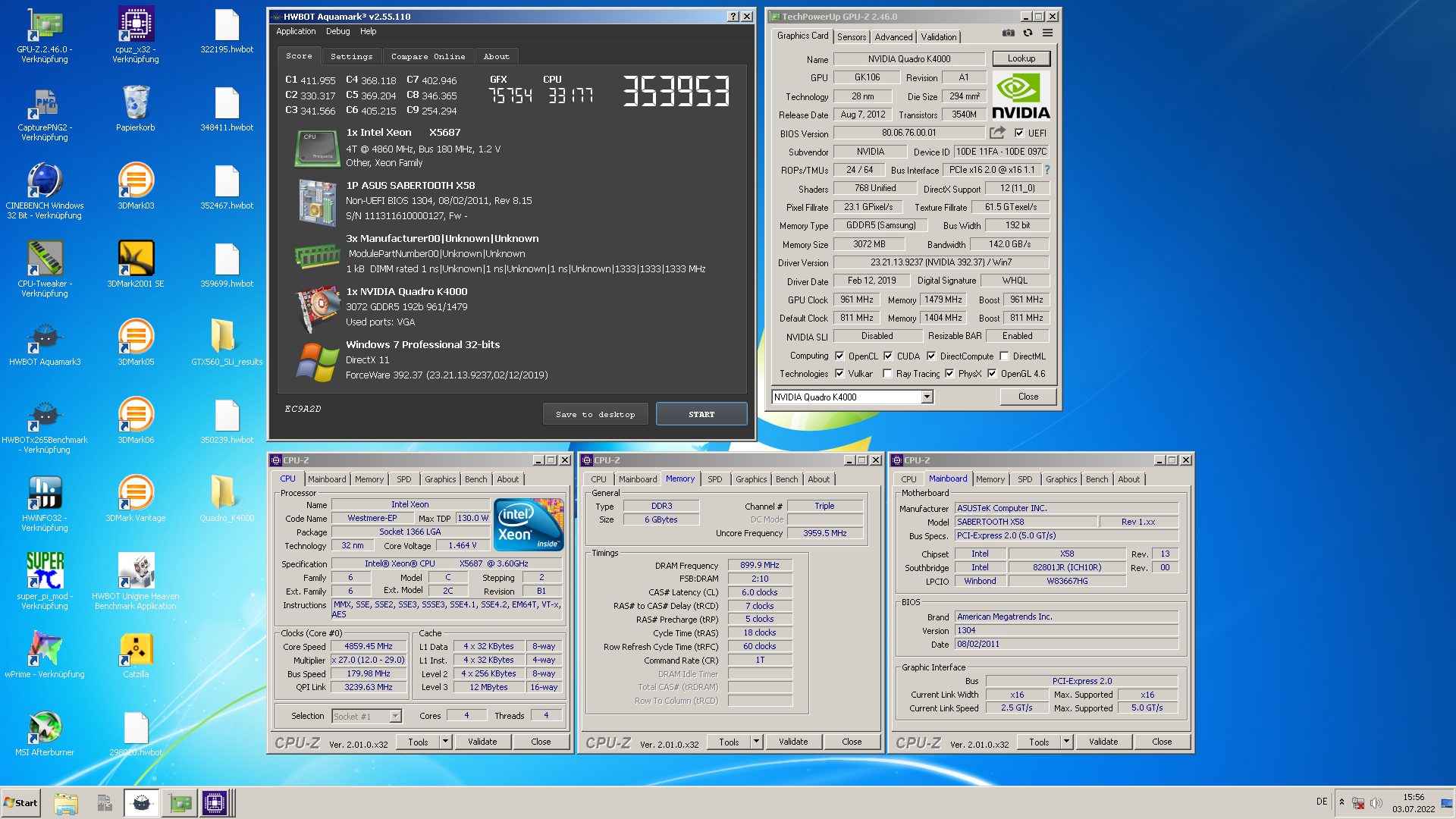Open the GPU-Z hamburger menu icon
1456x819 pixels.
click(x=1047, y=33)
